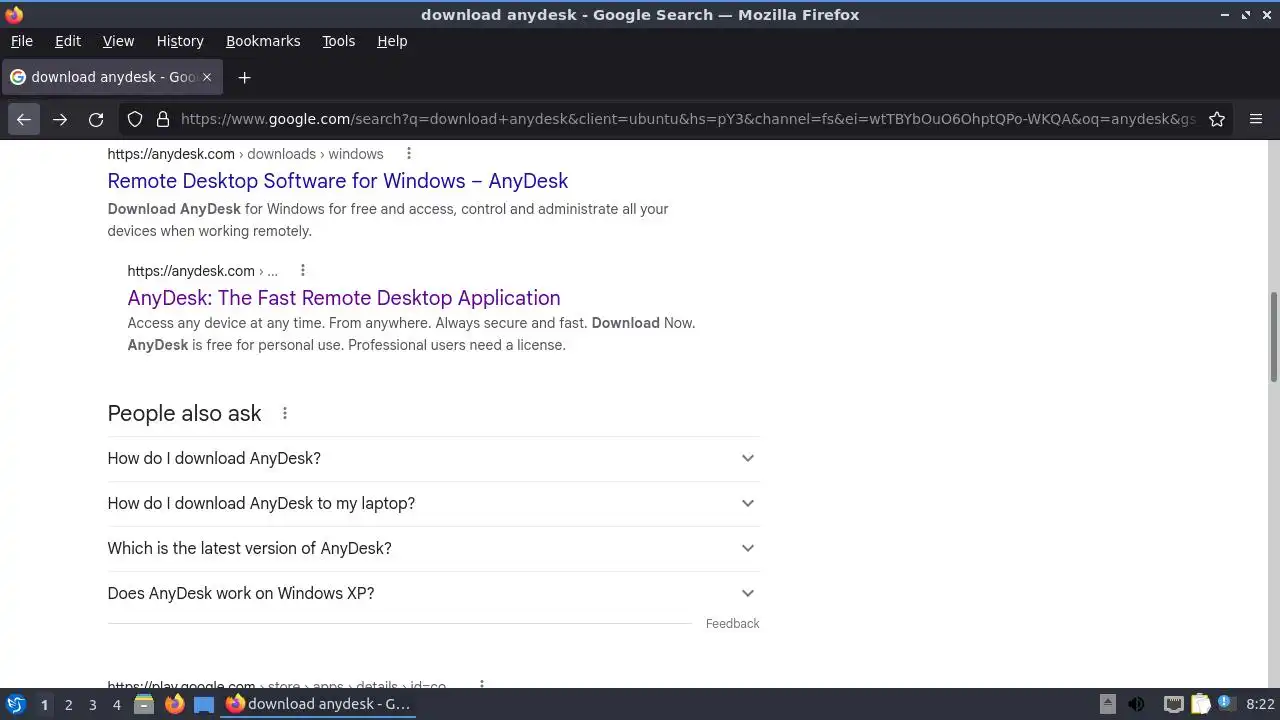
Task: Go back to the previous page
Action: tap(24, 119)
